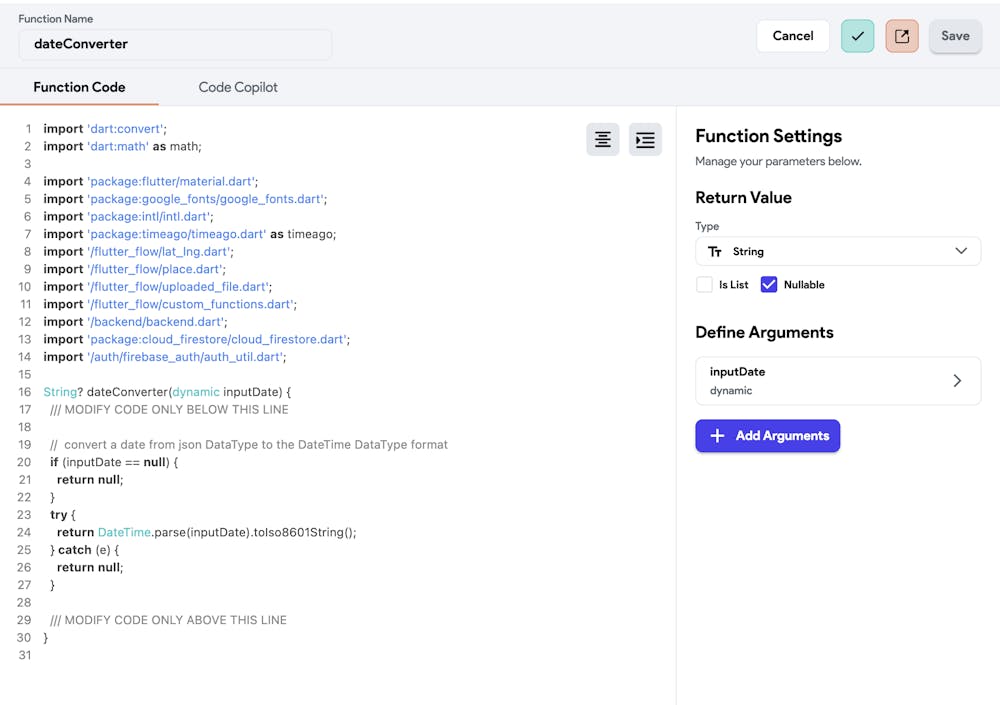
Task: Switch to the Code Copilot tab
Action: click(238, 87)
